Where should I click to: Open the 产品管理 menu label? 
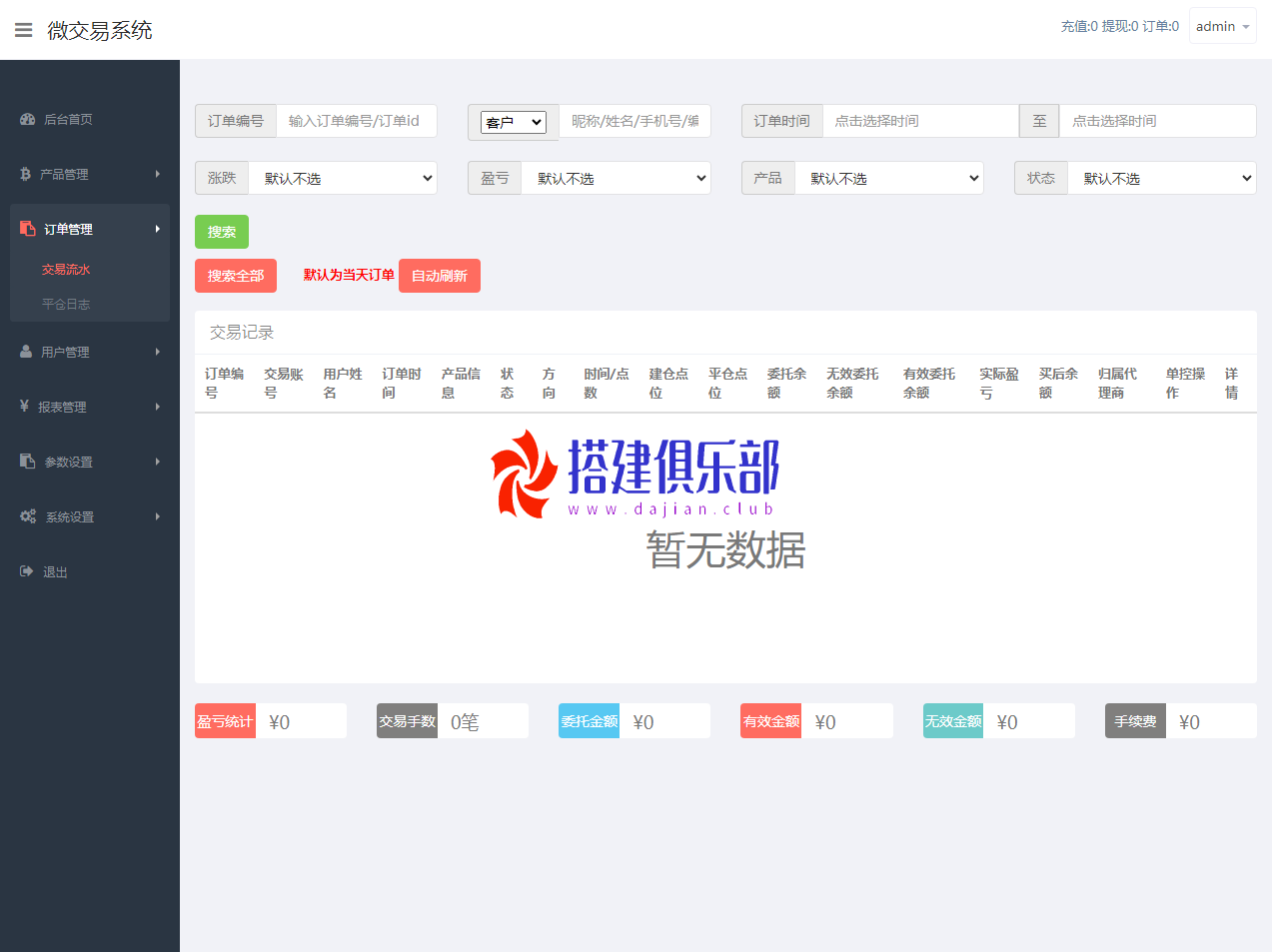pos(64,174)
